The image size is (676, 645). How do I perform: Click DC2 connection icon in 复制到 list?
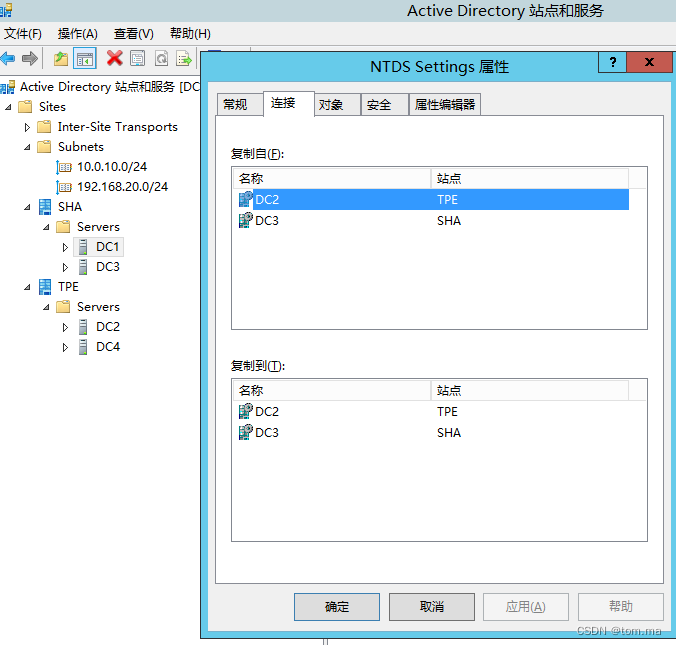pyautogui.click(x=246, y=411)
